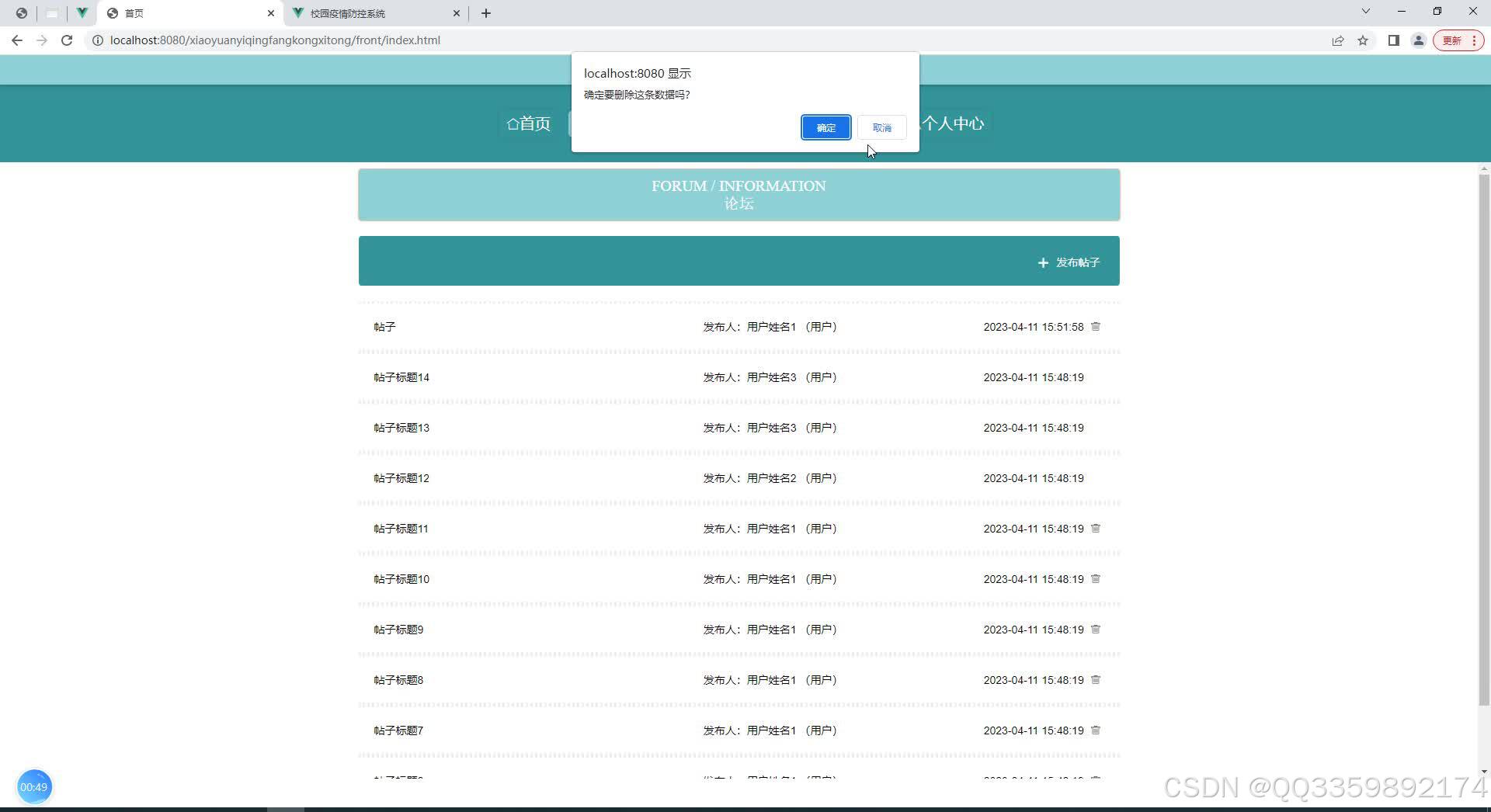Close the 校园疫情防控系统 tab

(457, 13)
